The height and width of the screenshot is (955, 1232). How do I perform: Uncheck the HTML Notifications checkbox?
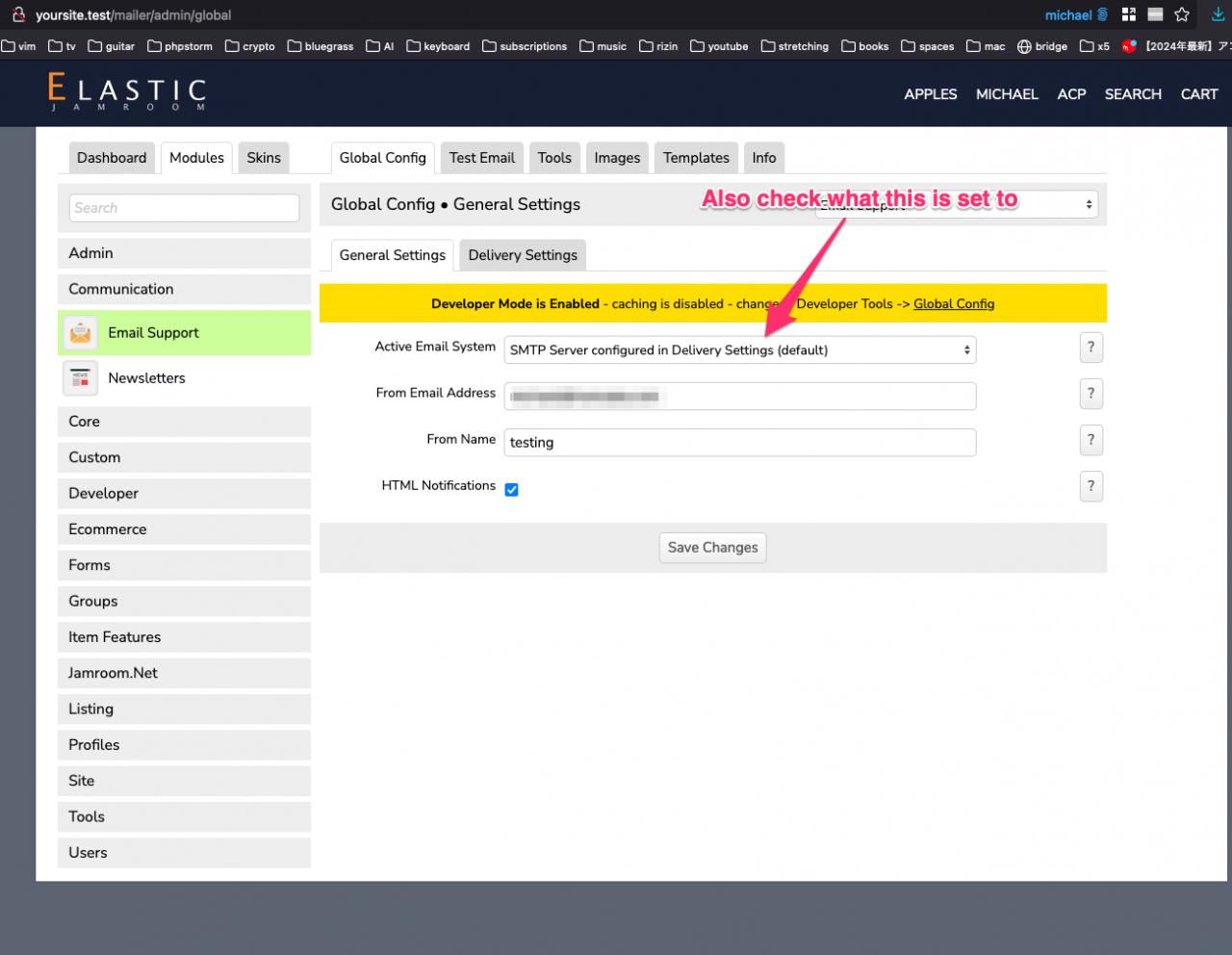click(512, 490)
